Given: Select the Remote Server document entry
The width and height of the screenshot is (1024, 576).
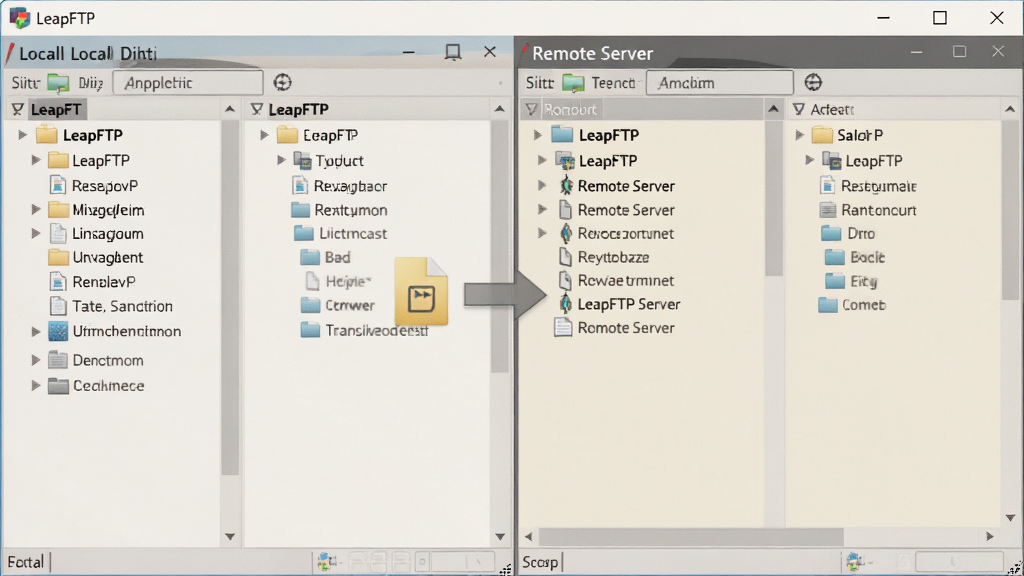Looking at the screenshot, I should coord(617,210).
